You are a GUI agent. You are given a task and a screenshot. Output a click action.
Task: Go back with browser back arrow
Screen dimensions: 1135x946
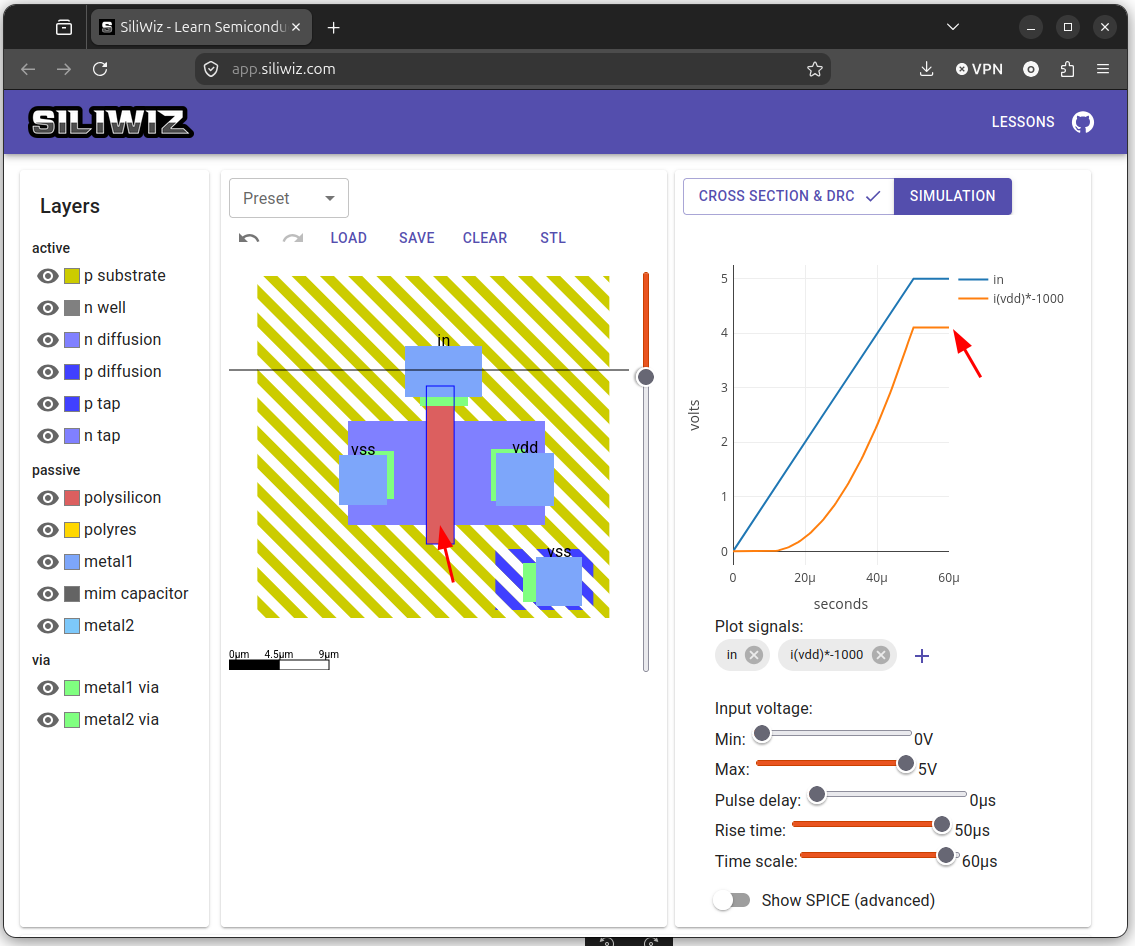click(x=28, y=69)
